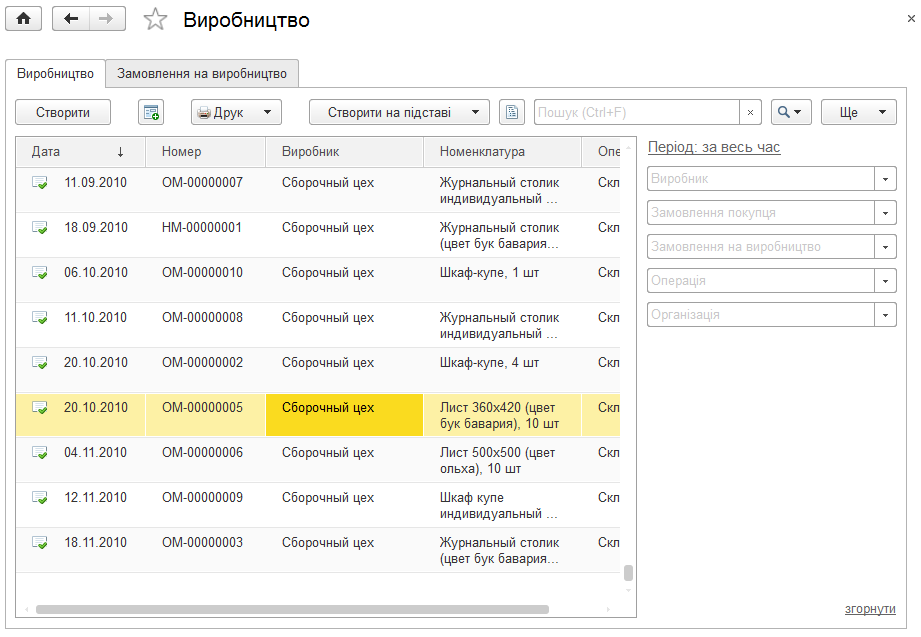Sort the list by the Дата column header

click(80, 152)
